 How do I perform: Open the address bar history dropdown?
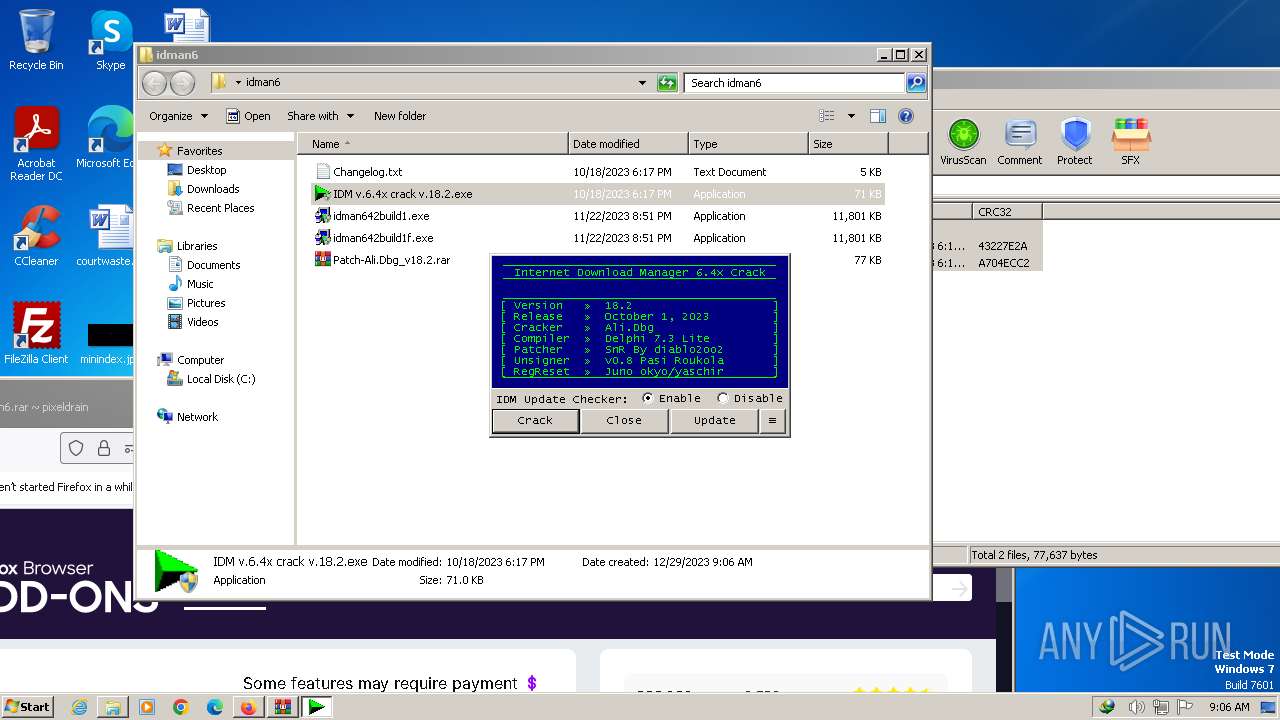[642, 83]
